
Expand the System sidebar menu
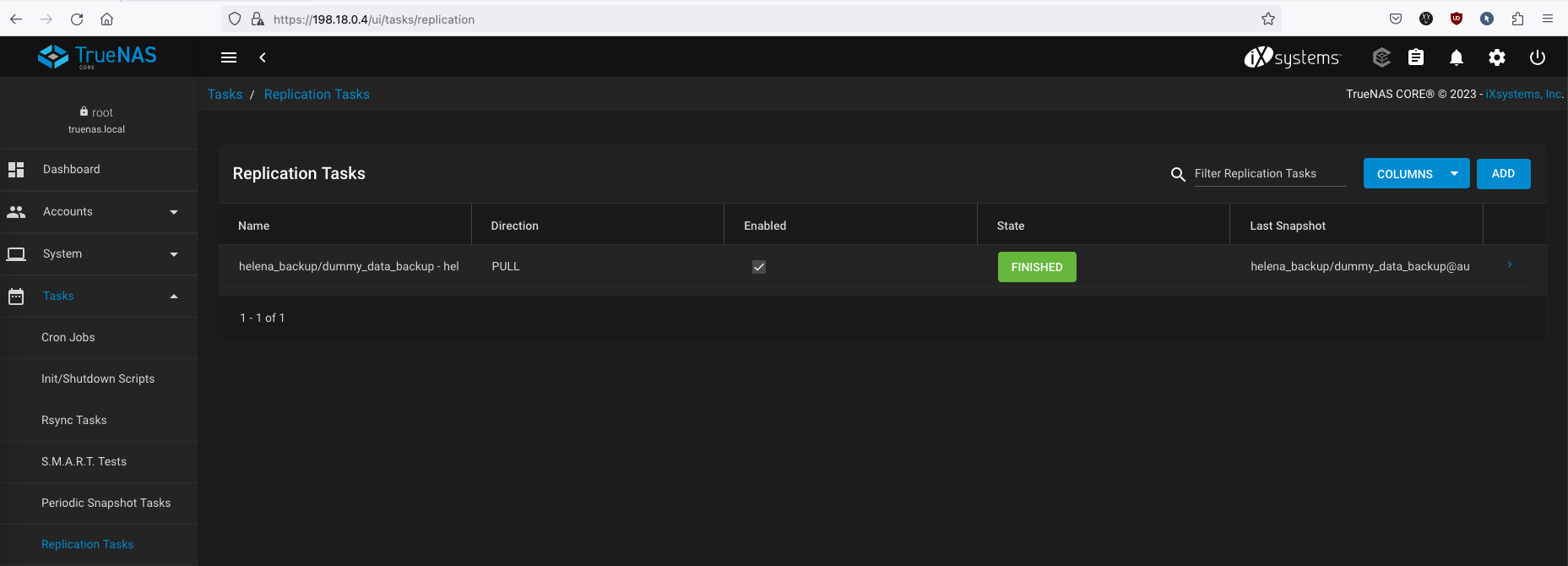coord(99,254)
